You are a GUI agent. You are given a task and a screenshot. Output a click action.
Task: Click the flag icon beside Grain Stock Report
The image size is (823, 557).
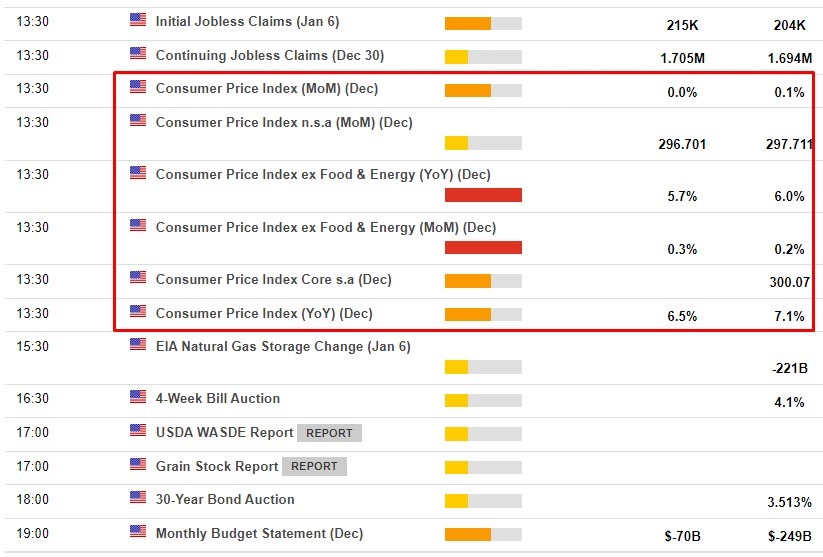tap(138, 465)
